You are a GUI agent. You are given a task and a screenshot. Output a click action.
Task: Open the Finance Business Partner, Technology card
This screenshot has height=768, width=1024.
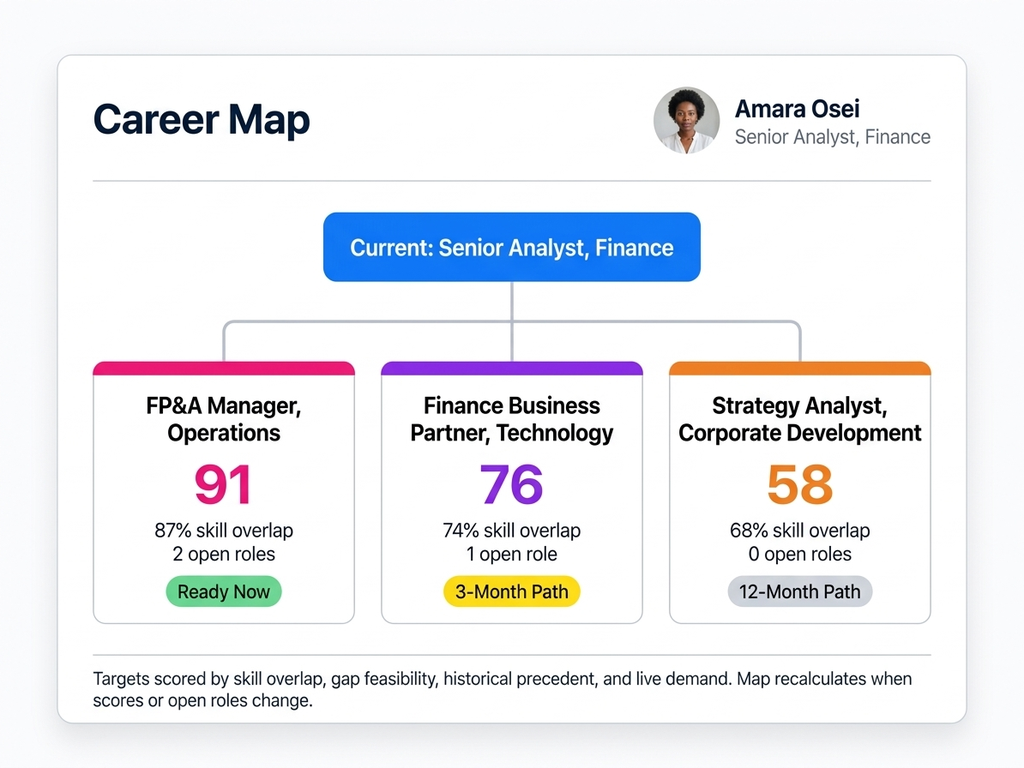511,419
